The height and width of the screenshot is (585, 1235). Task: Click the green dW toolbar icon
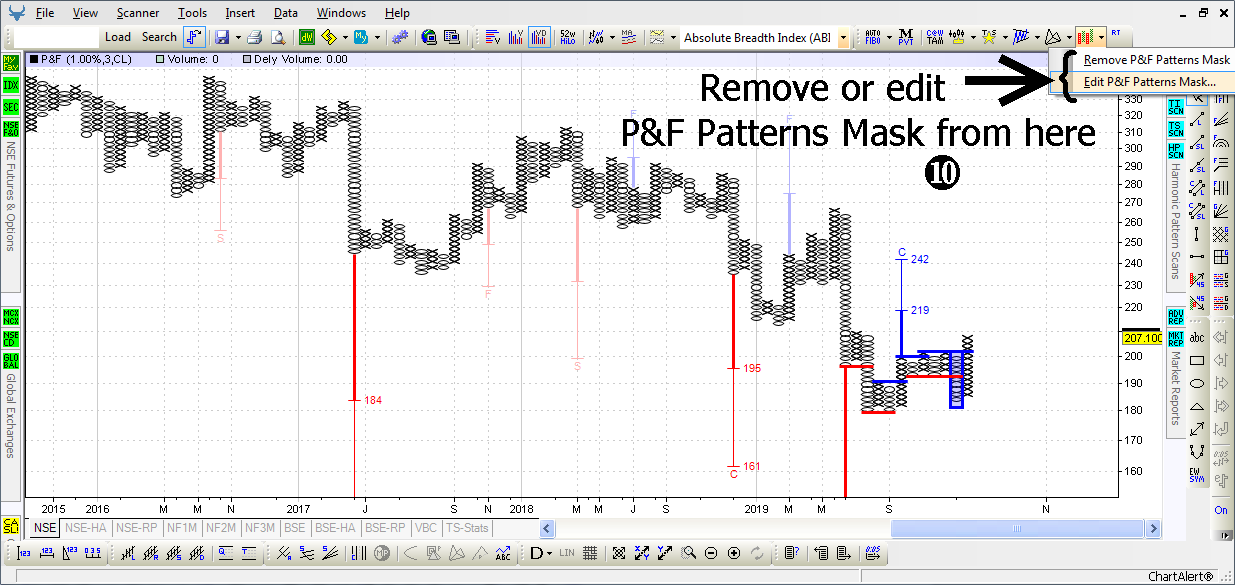pos(305,37)
